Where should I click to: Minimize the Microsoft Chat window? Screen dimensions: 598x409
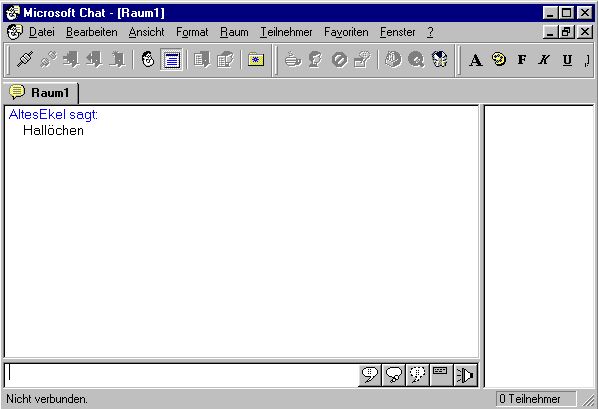click(x=550, y=13)
